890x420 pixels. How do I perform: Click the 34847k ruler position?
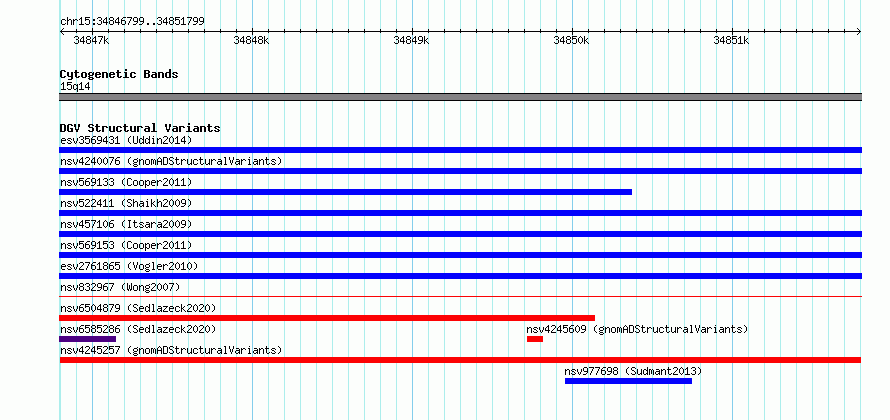(x=91, y=40)
